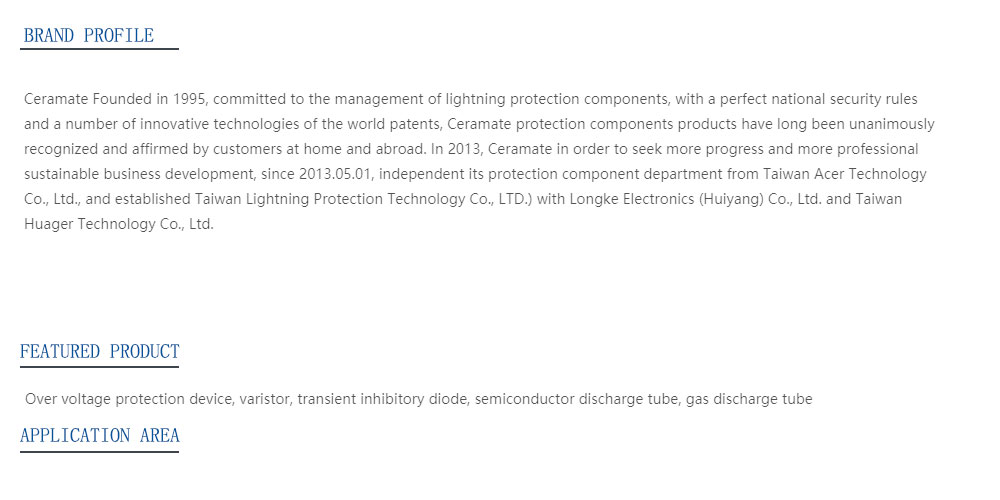This screenshot has height=500, width=1000.
Task: Select the FEATURED PRODUCT heading
Action: pyautogui.click(x=99, y=351)
